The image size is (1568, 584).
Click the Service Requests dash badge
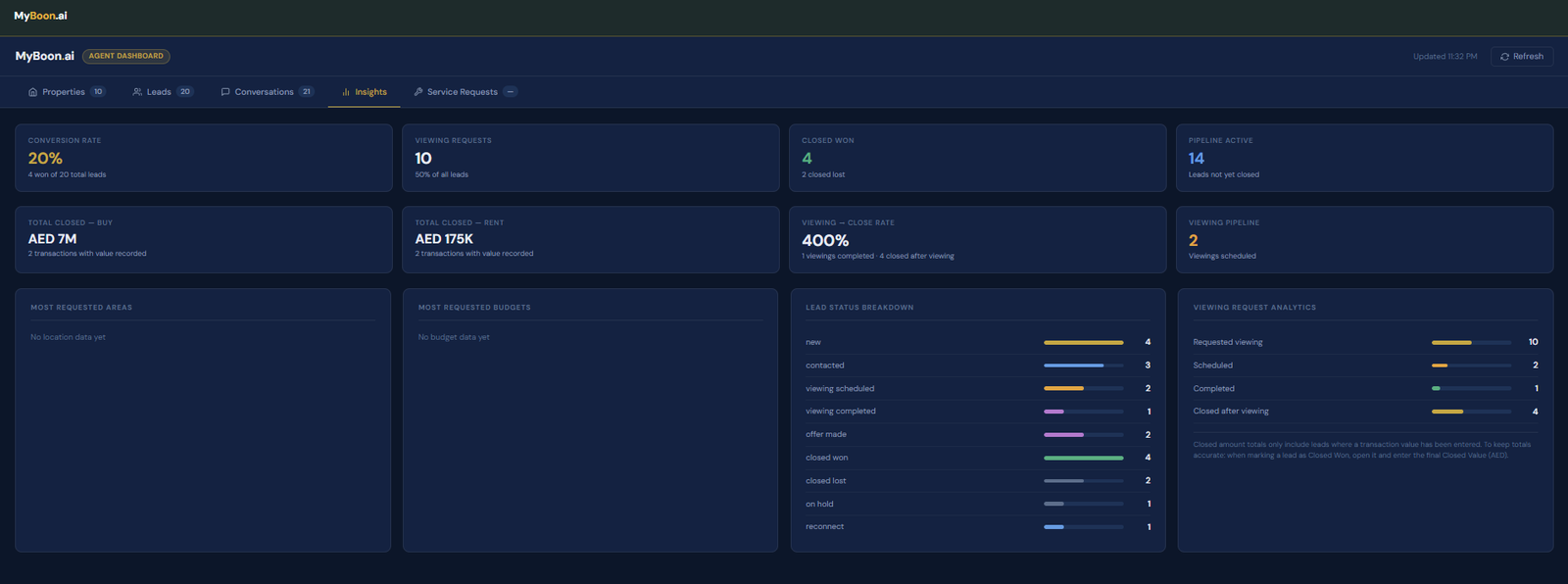[510, 92]
